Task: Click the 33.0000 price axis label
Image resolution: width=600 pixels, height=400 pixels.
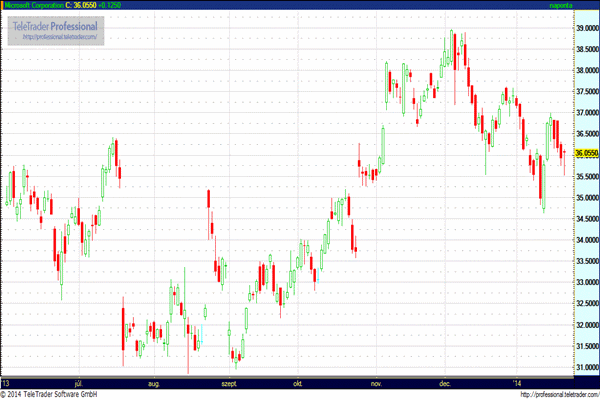Action: point(587,282)
